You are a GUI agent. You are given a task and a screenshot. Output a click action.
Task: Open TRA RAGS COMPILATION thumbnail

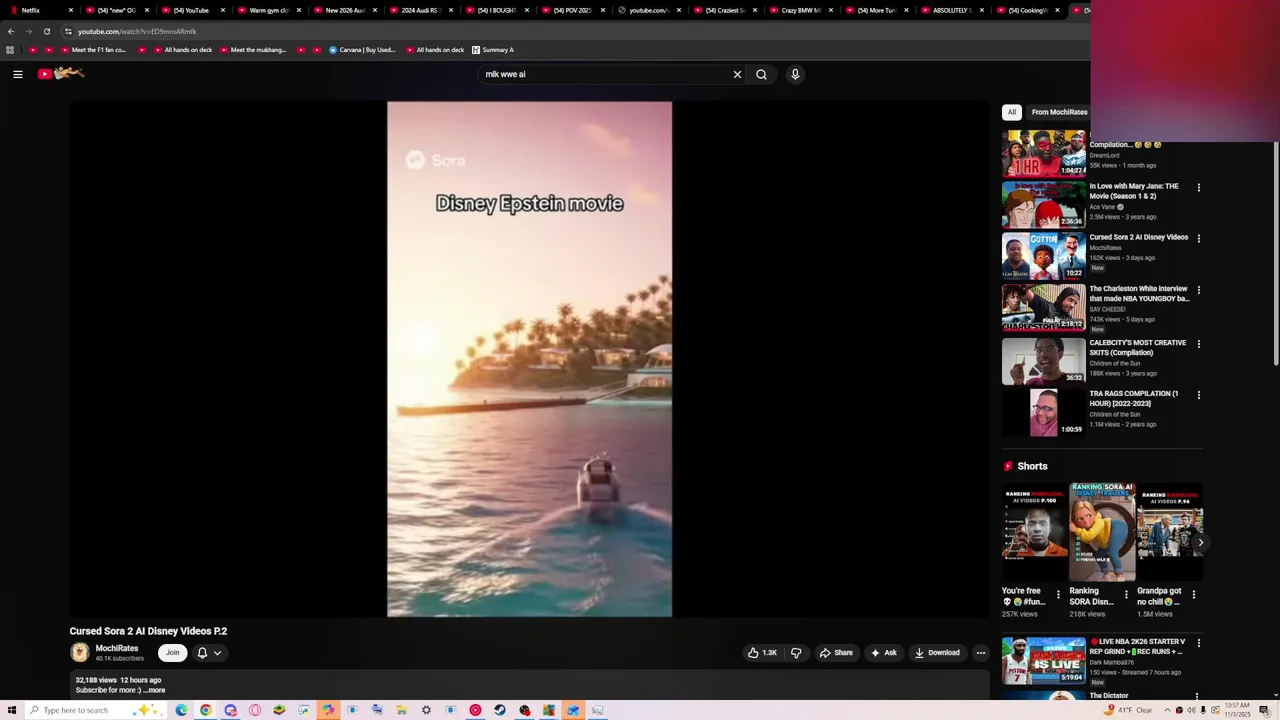pos(1043,412)
